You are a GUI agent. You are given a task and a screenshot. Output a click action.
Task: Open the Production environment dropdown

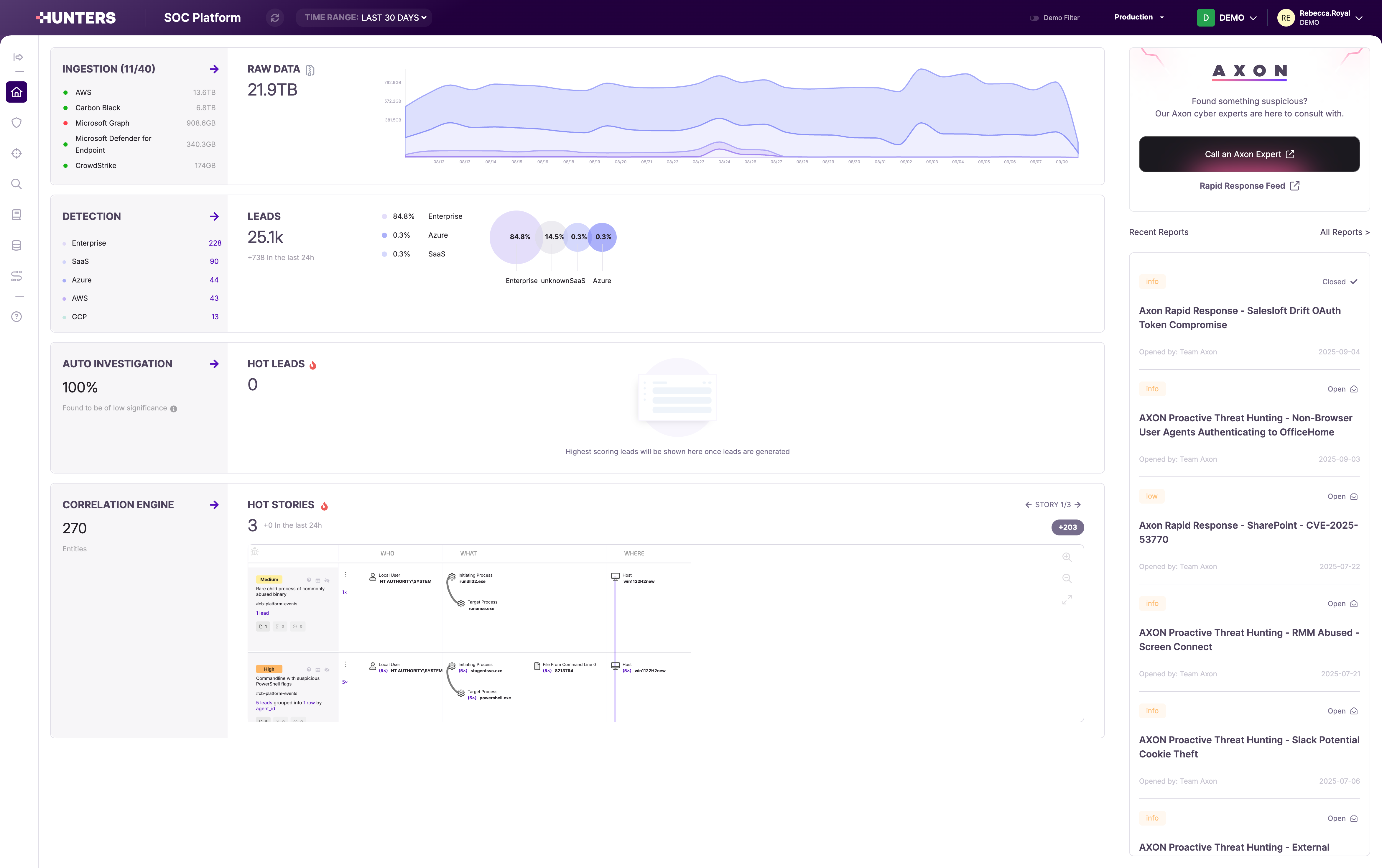point(1139,17)
